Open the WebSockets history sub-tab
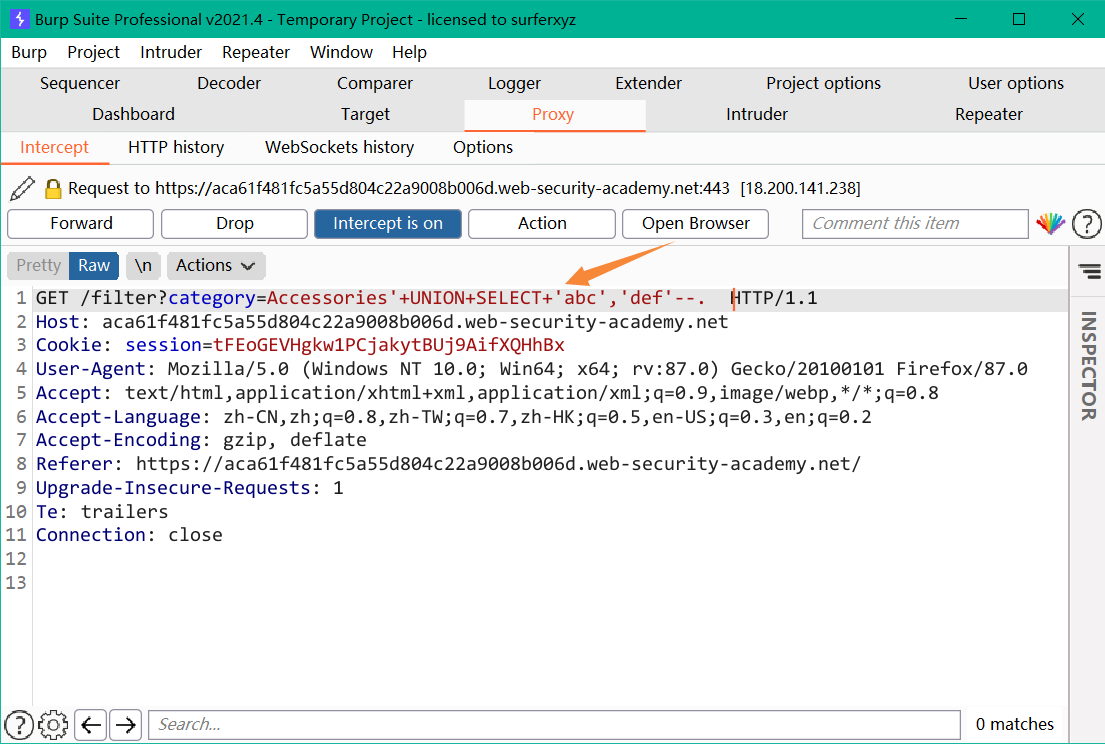 pos(340,147)
